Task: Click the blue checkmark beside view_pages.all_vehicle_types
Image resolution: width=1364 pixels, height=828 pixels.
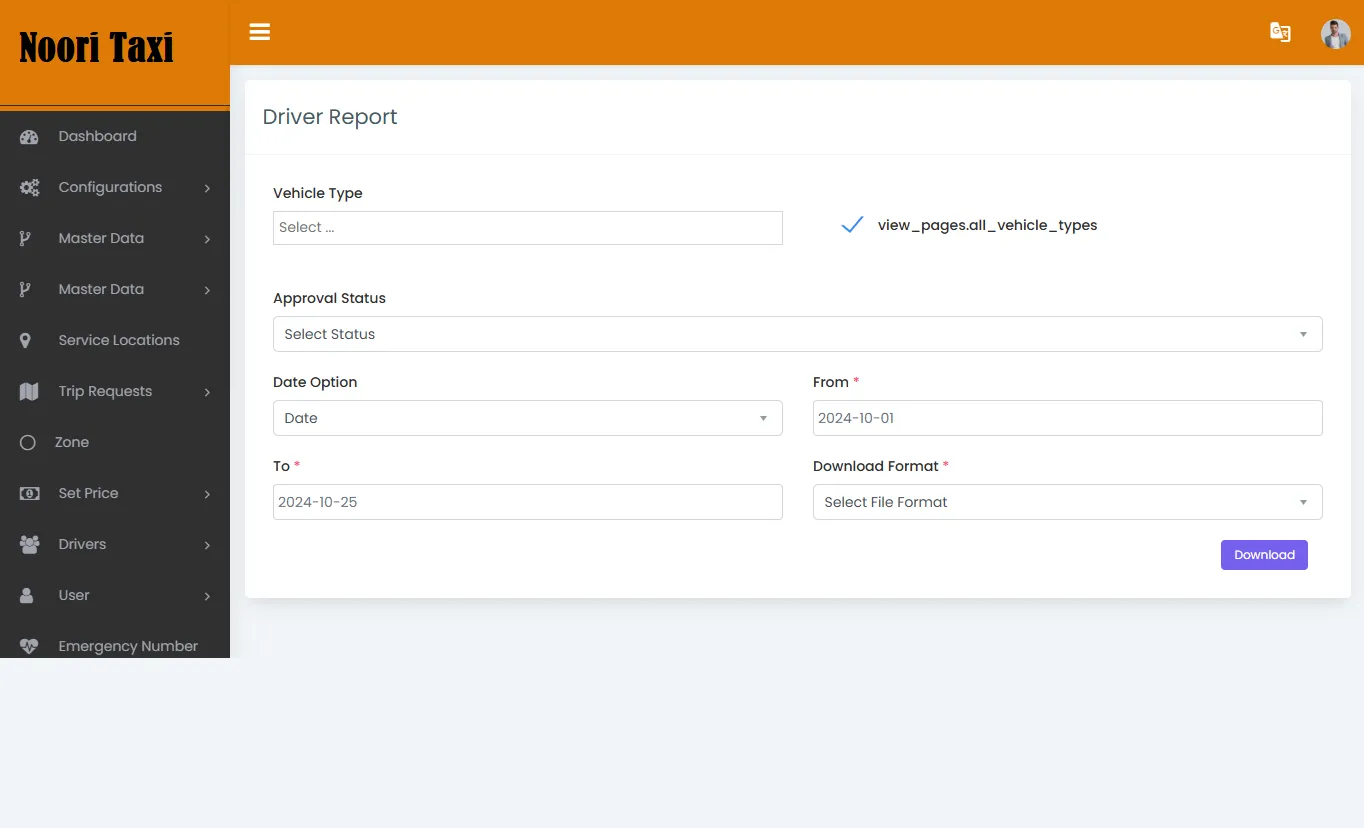Action: pyautogui.click(x=851, y=225)
